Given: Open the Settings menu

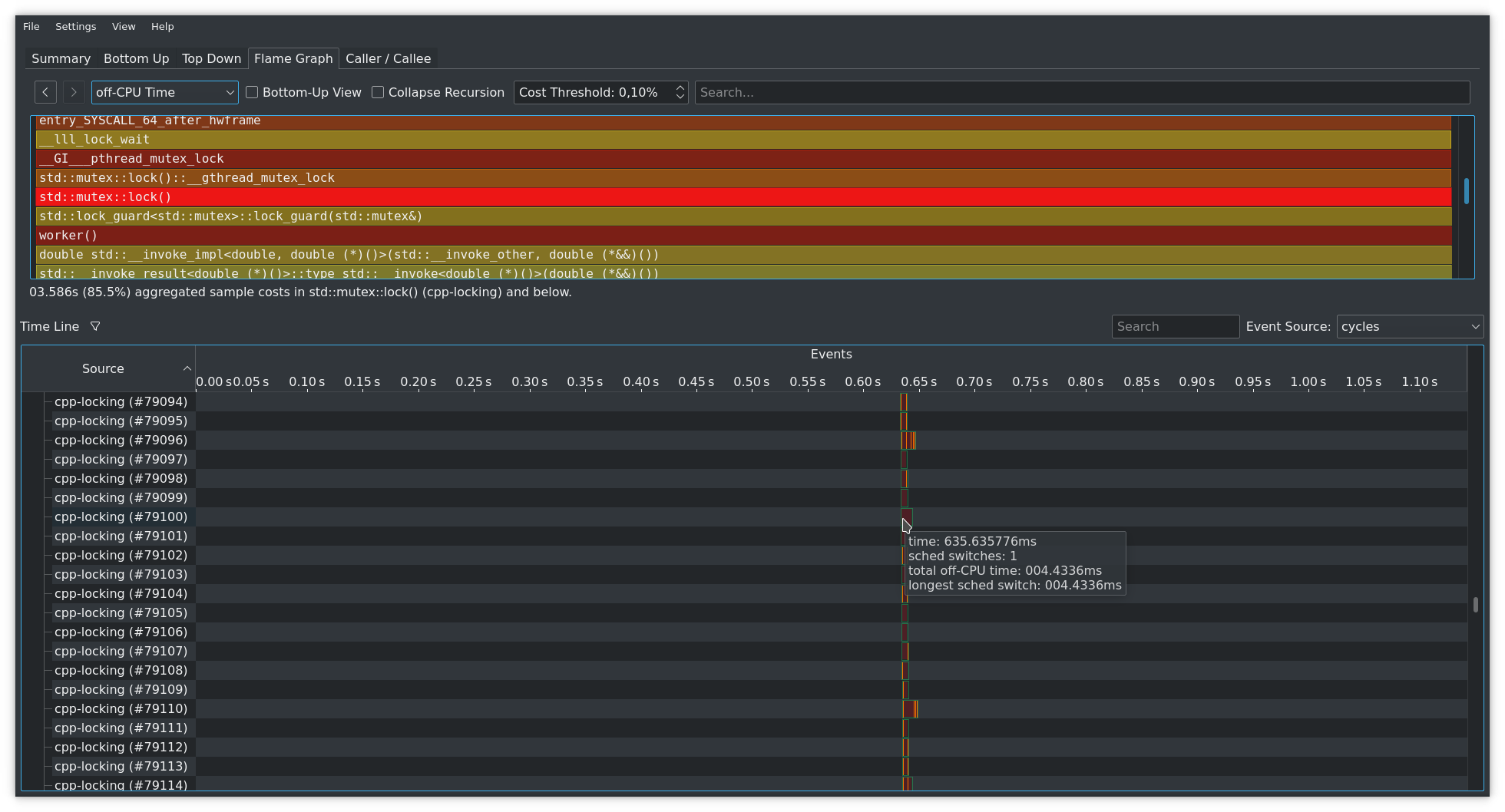Looking at the screenshot, I should coord(75,26).
